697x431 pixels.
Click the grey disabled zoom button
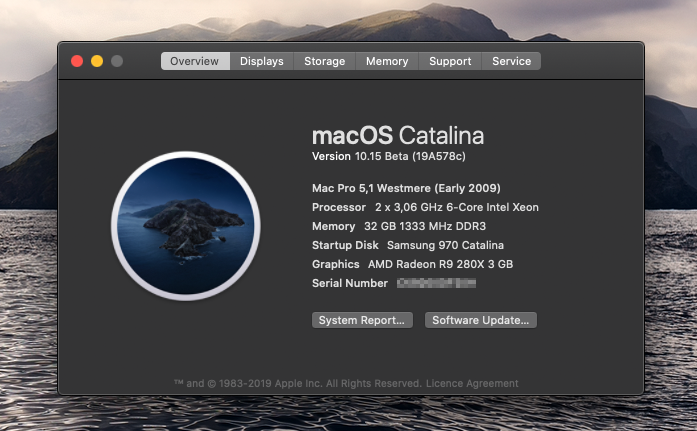point(117,61)
